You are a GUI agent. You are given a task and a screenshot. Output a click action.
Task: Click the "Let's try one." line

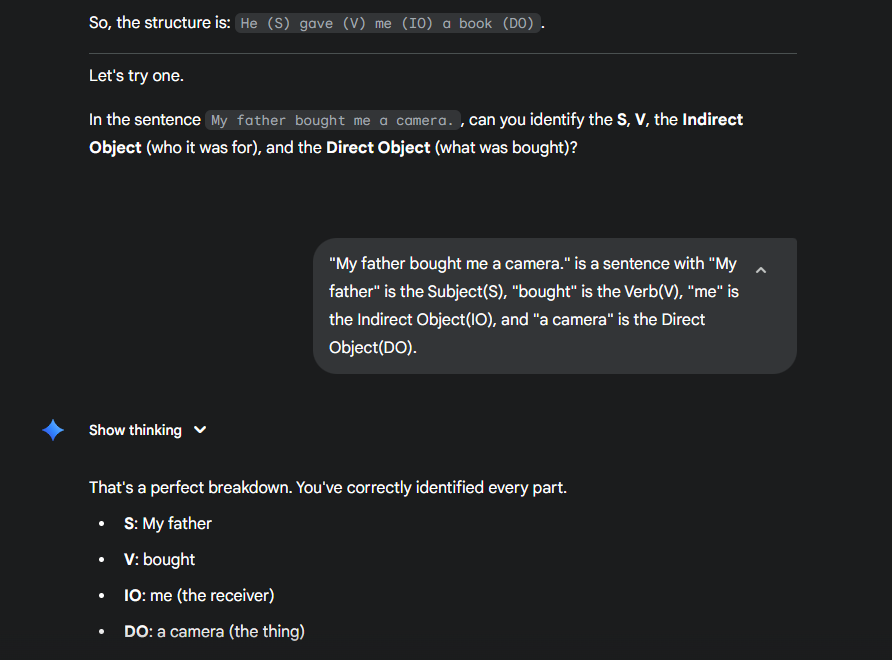pyautogui.click(x=136, y=76)
